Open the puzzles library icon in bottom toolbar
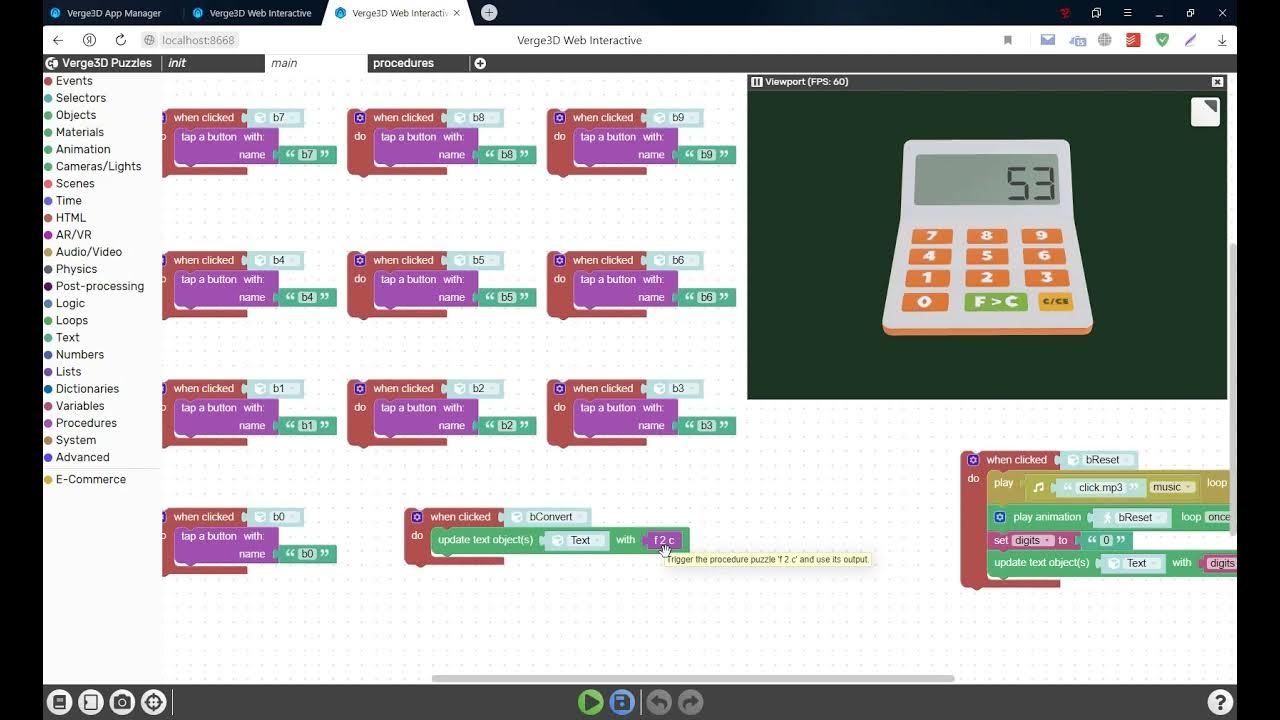 [59, 702]
